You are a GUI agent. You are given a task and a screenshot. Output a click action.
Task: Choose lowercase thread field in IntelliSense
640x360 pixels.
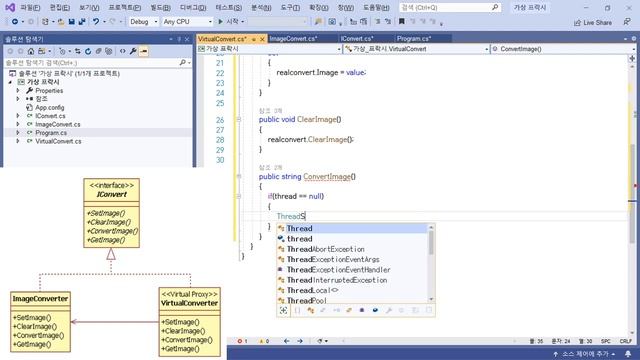pos(352,239)
